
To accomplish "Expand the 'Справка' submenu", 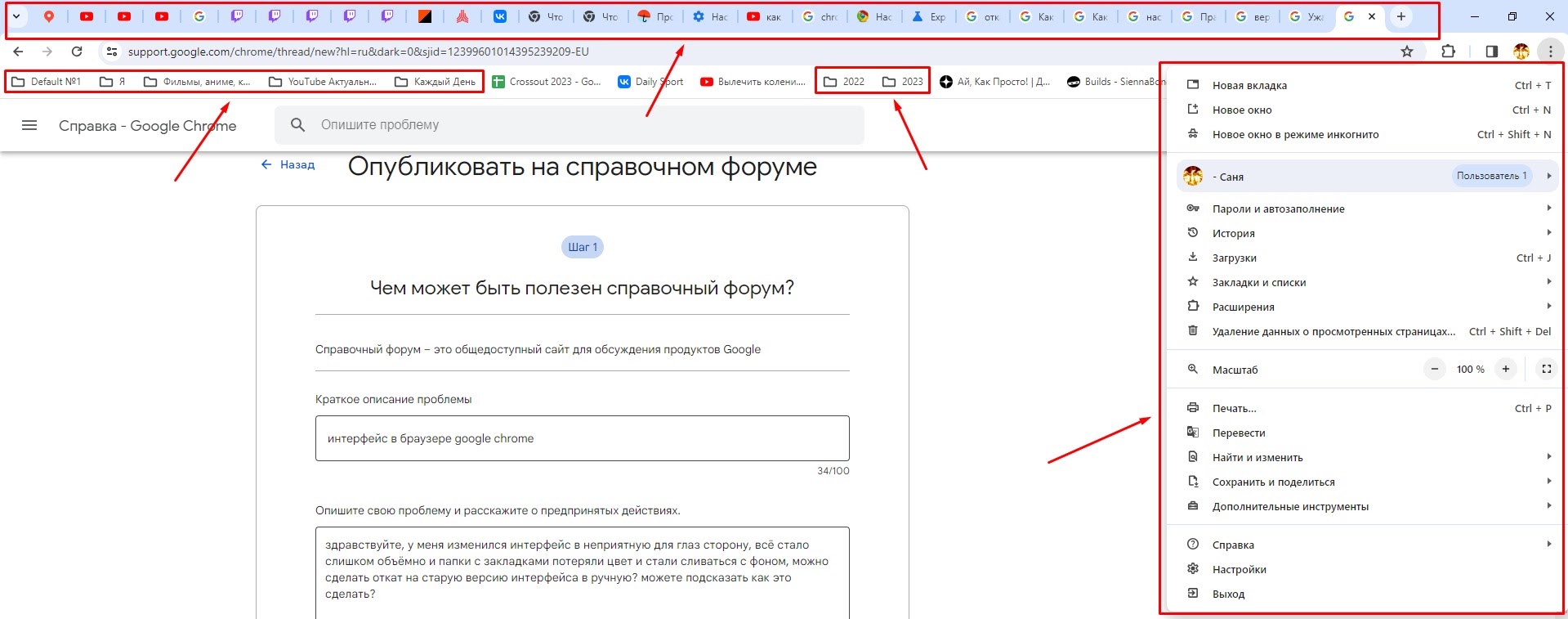I will (x=1368, y=545).
